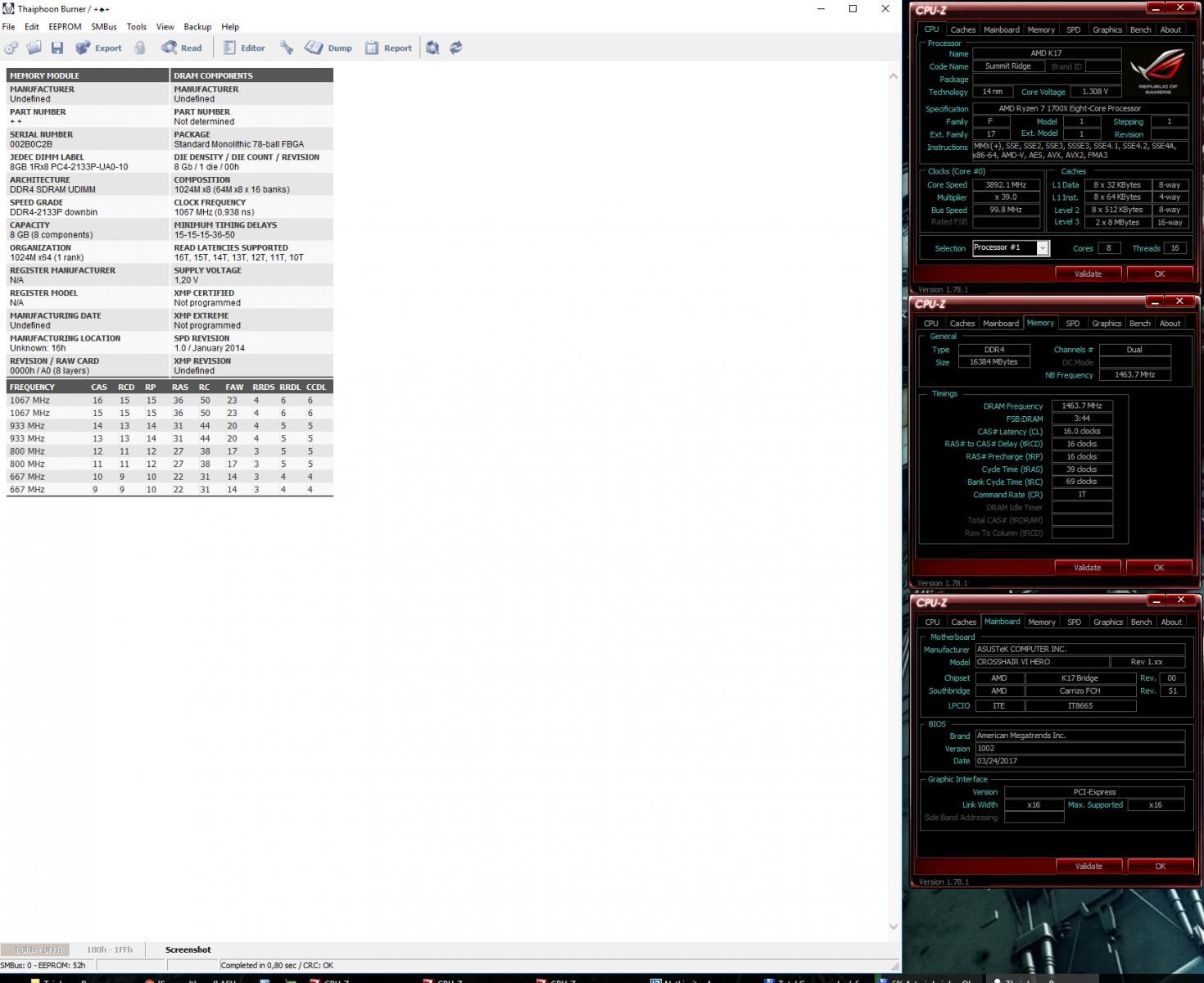Click 'SMBus: 0 - EEPROM: 52h' status entry
This screenshot has height=983, width=1204.
(x=43, y=966)
